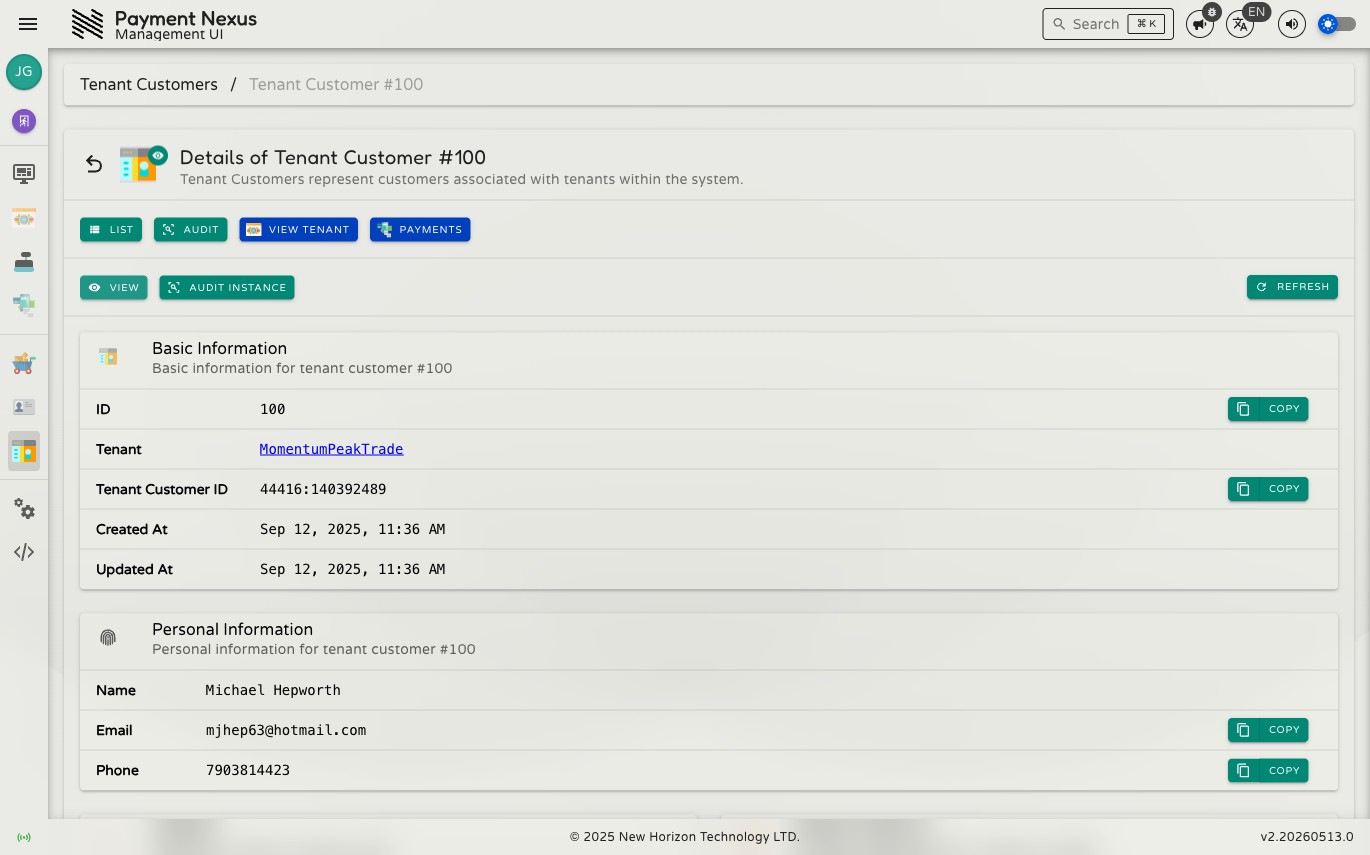This screenshot has width=1370, height=855.
Task: Click the PAYMENTS button
Action: [420, 230]
